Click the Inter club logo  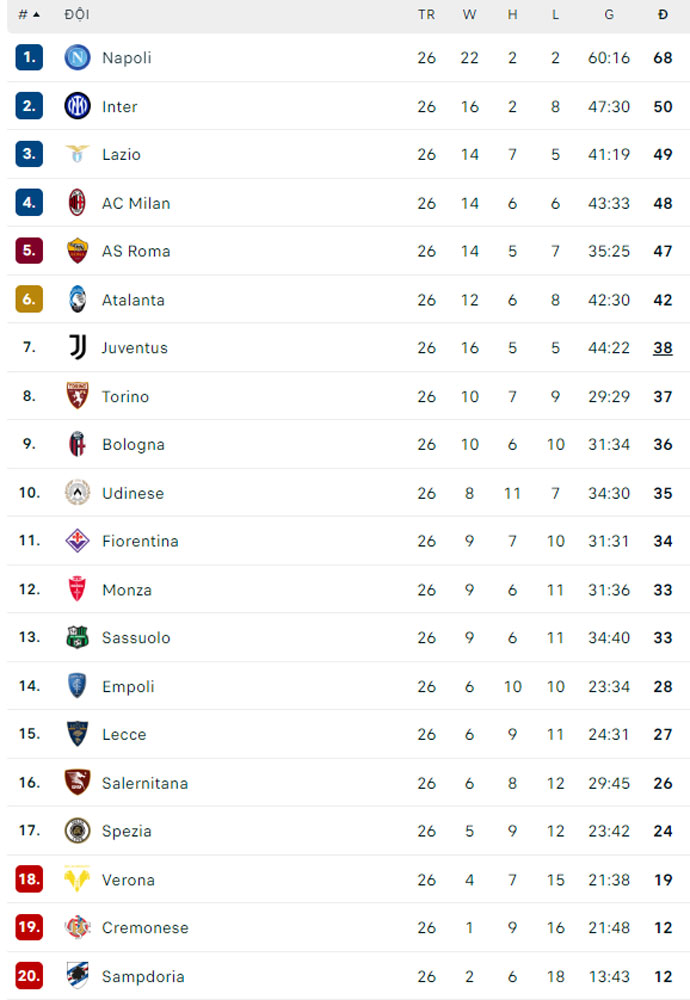pos(77,106)
